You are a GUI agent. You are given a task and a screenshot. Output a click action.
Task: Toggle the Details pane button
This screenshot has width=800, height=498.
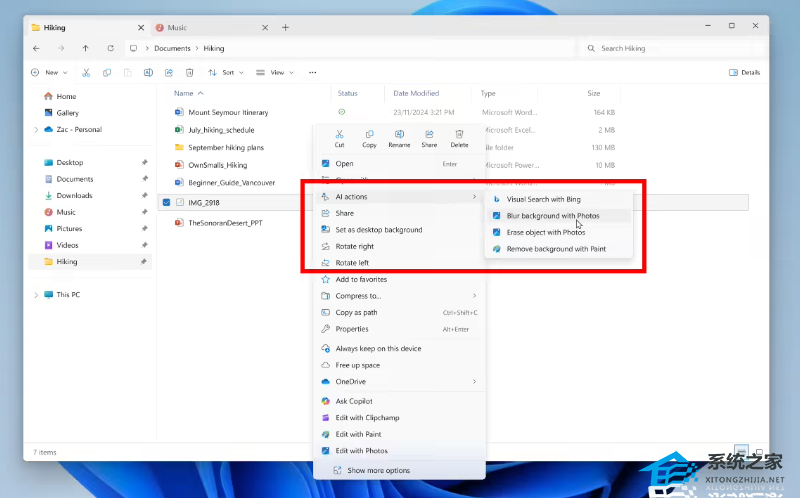tap(744, 72)
